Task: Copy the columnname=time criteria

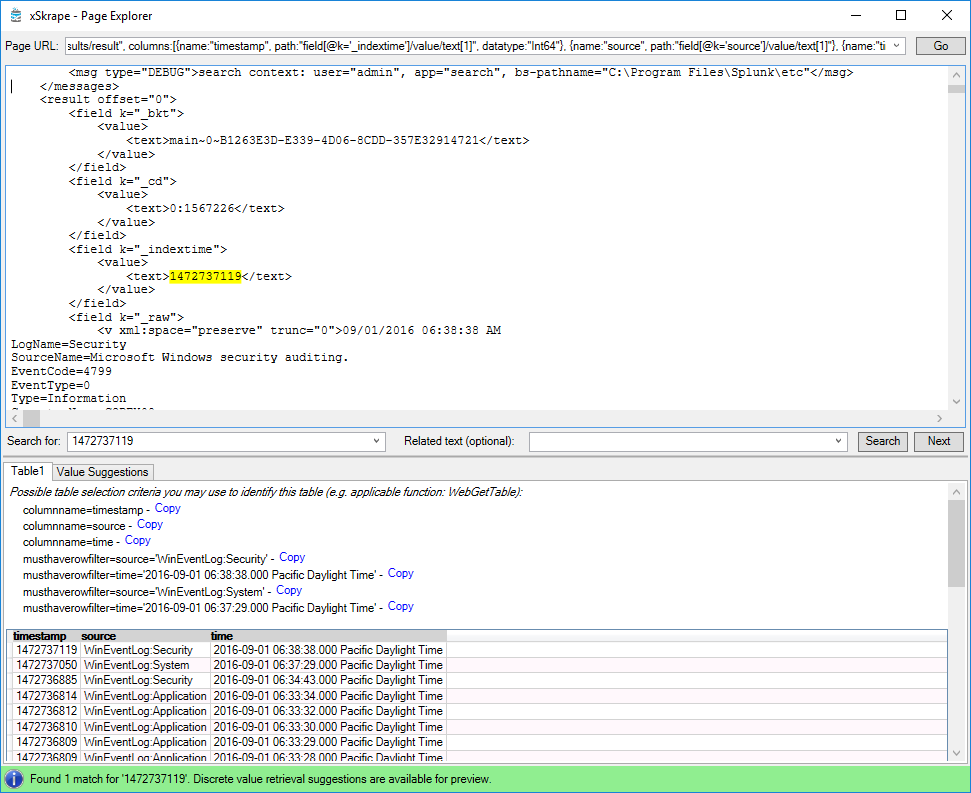Action: (x=137, y=540)
